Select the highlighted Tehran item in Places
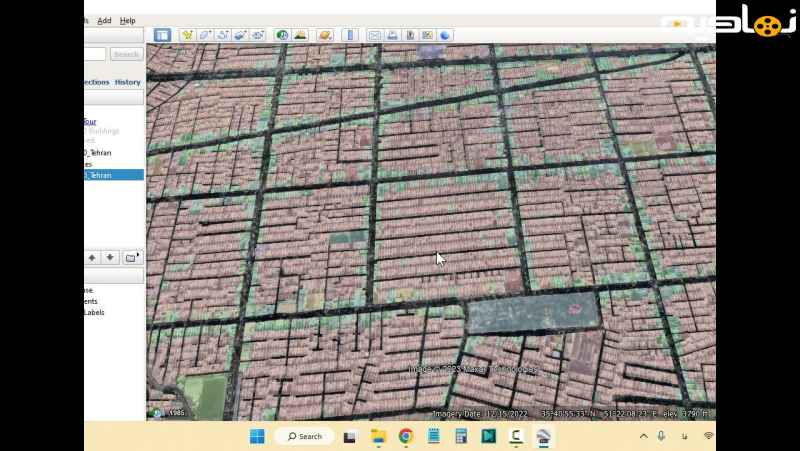 click(99, 175)
